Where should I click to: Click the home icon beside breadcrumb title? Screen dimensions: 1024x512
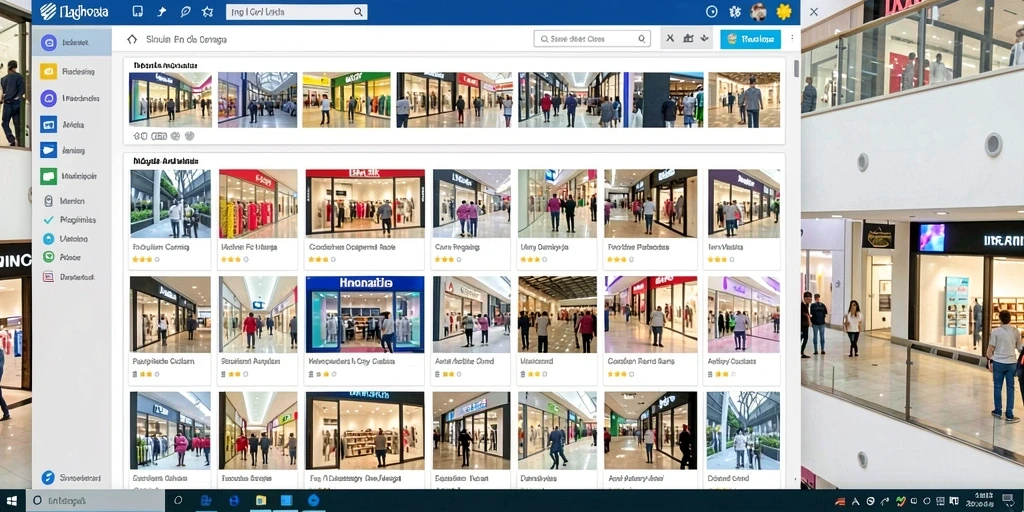click(132, 39)
